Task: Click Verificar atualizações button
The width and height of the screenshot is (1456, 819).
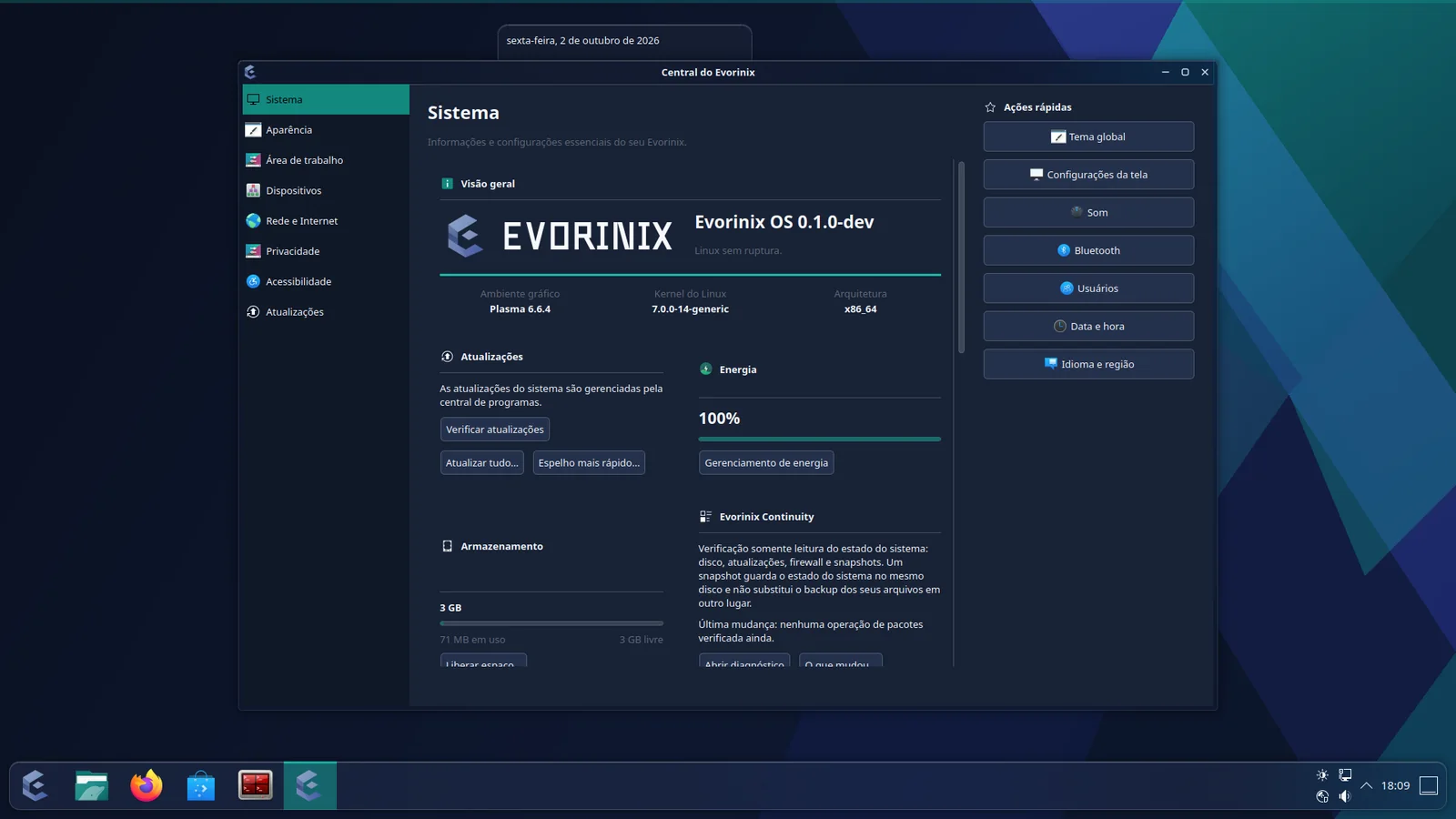Action: (x=495, y=430)
